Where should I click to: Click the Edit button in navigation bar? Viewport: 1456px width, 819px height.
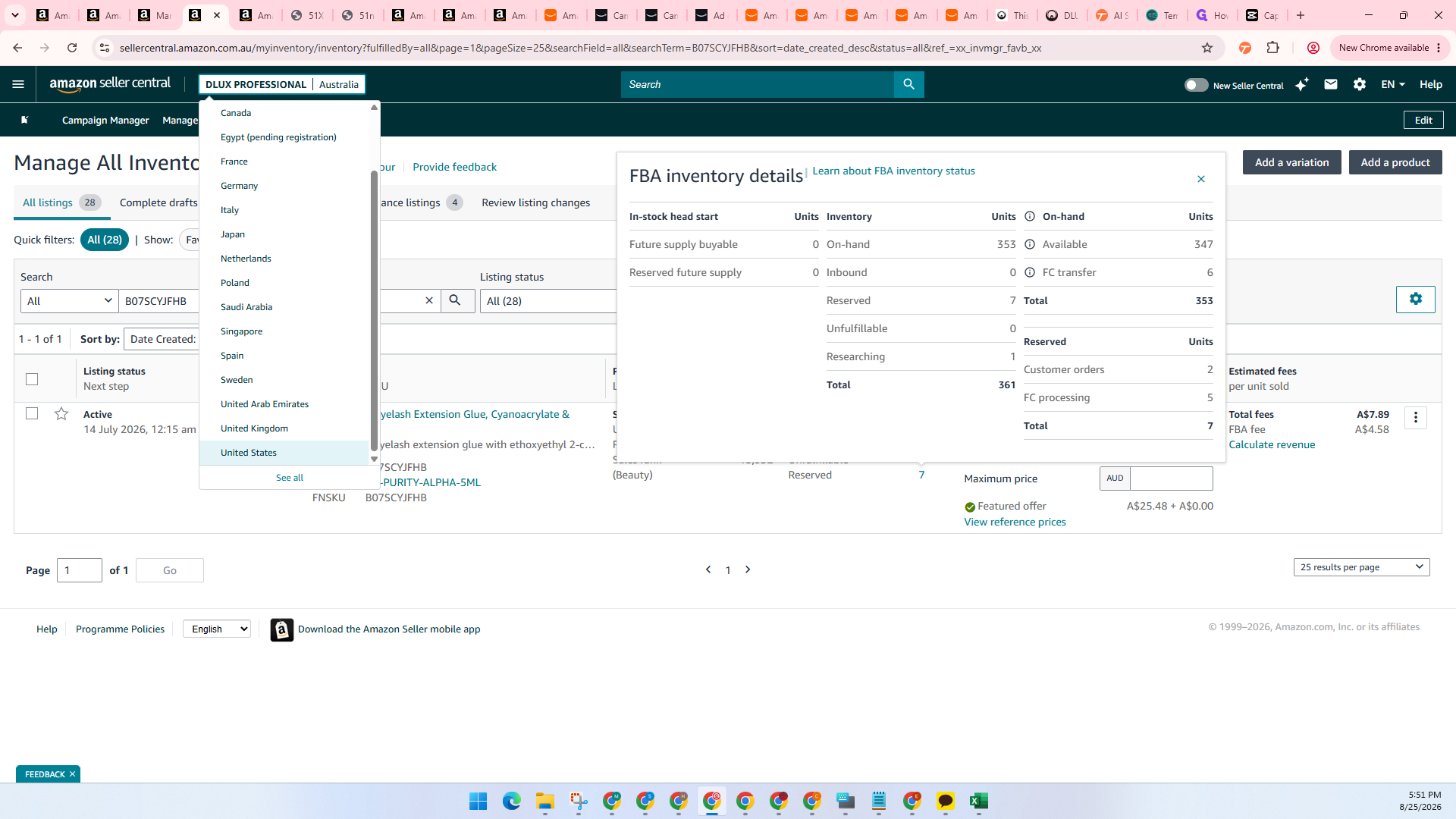(1423, 120)
